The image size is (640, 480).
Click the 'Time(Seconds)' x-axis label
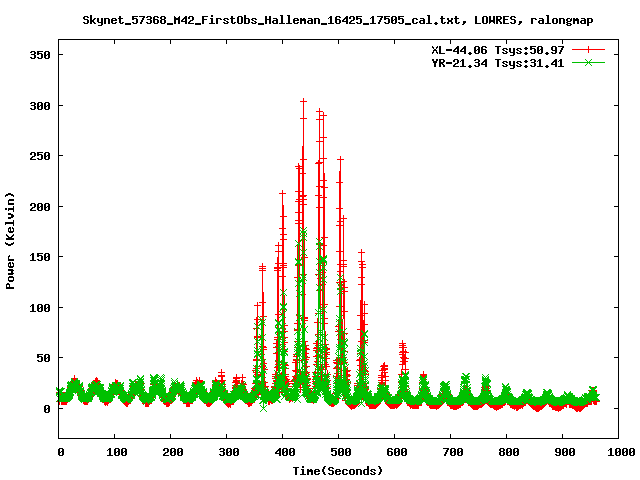point(338,471)
